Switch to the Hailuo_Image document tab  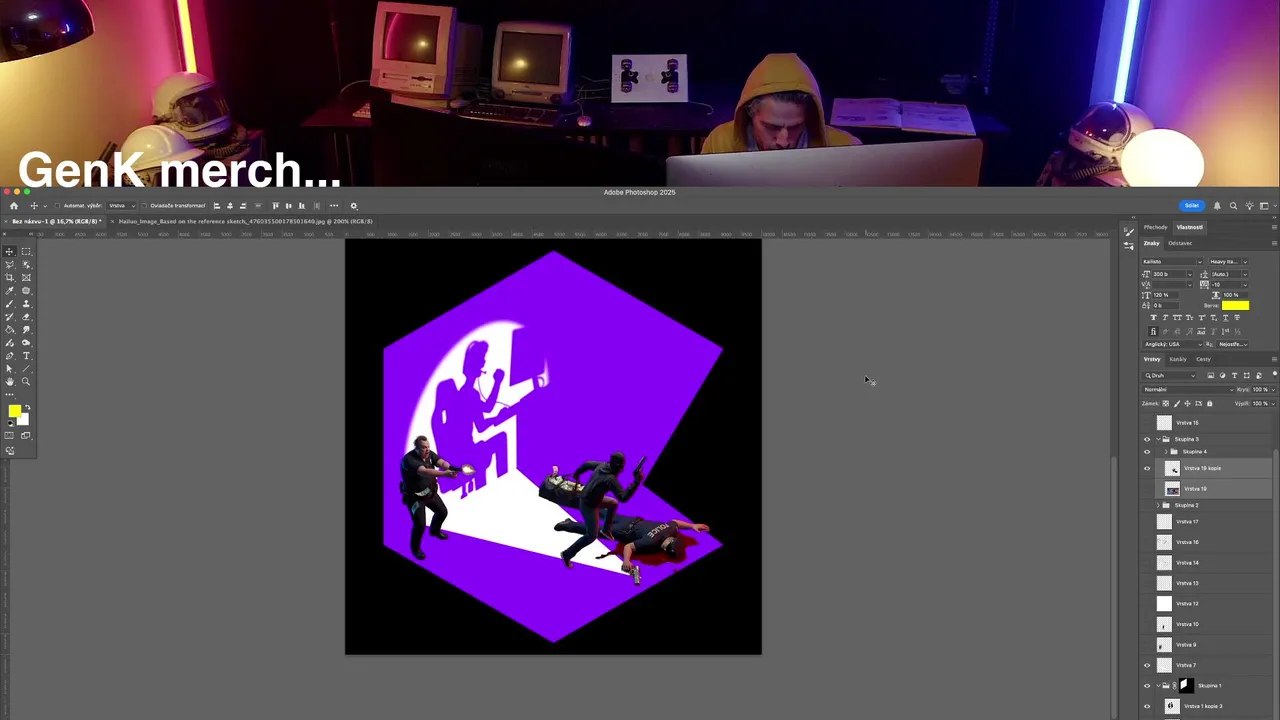tap(245, 221)
